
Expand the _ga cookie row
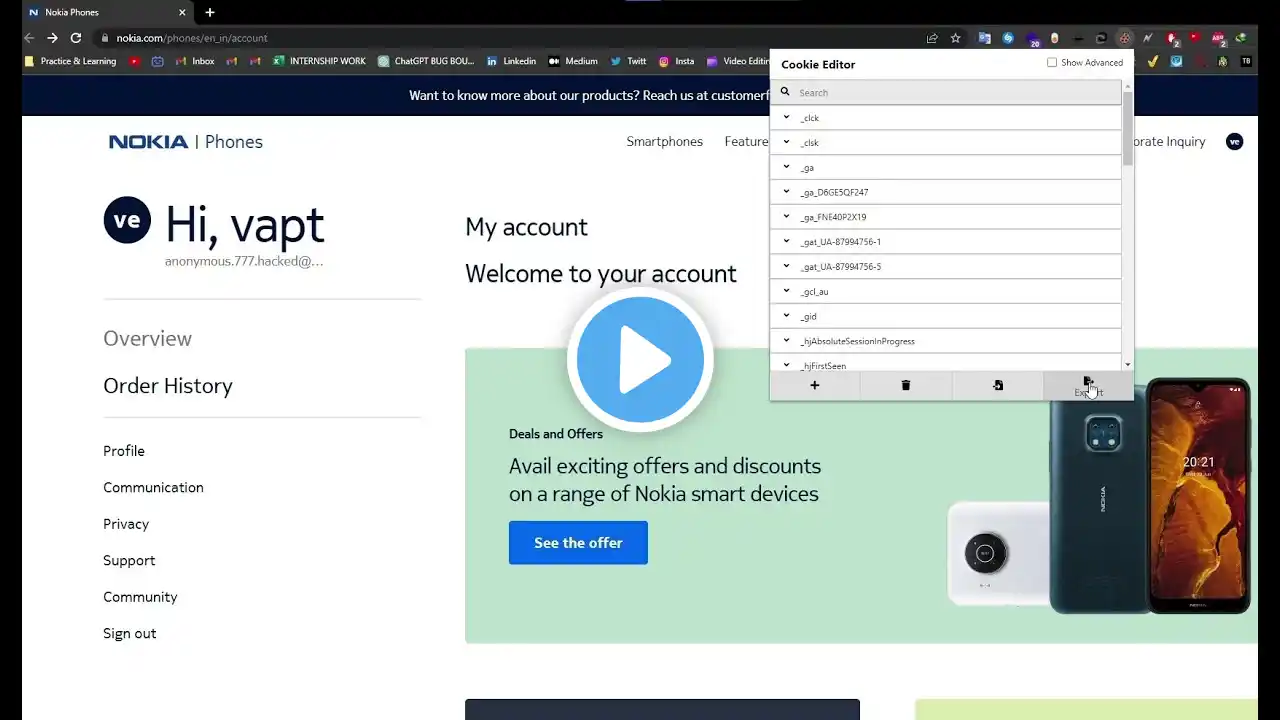point(945,167)
